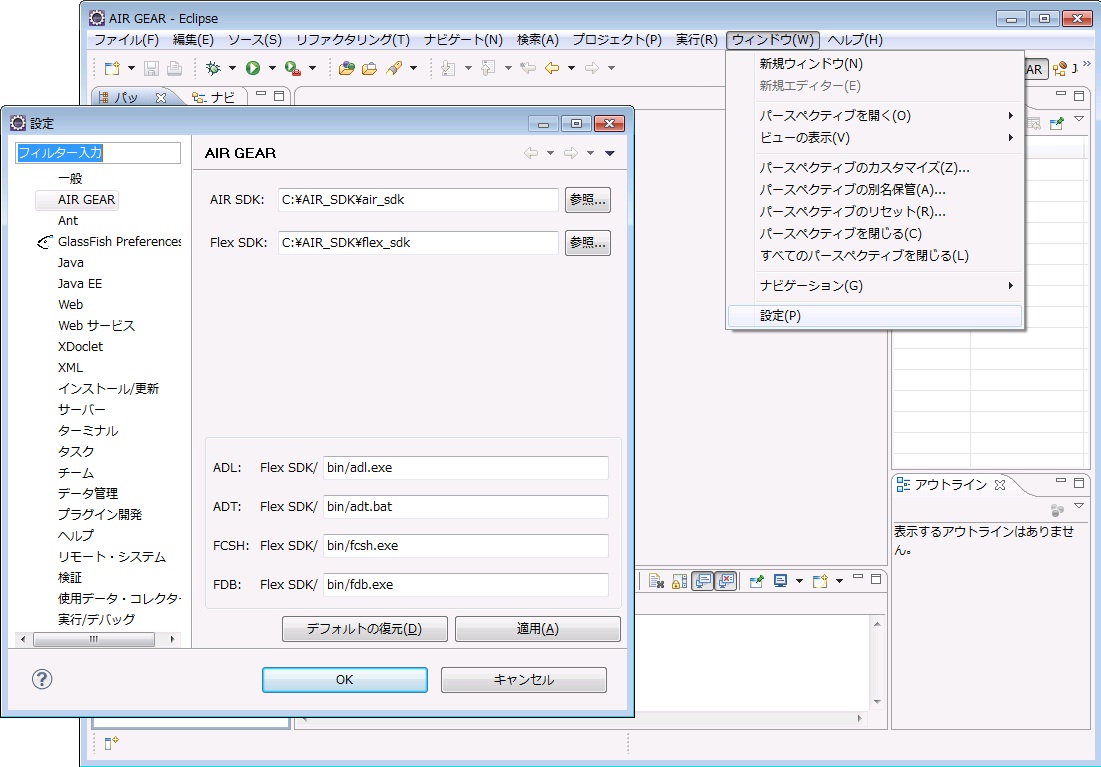1101x767 pixels.
Task: Click the フィルター入力 filter field
Action: pos(98,153)
